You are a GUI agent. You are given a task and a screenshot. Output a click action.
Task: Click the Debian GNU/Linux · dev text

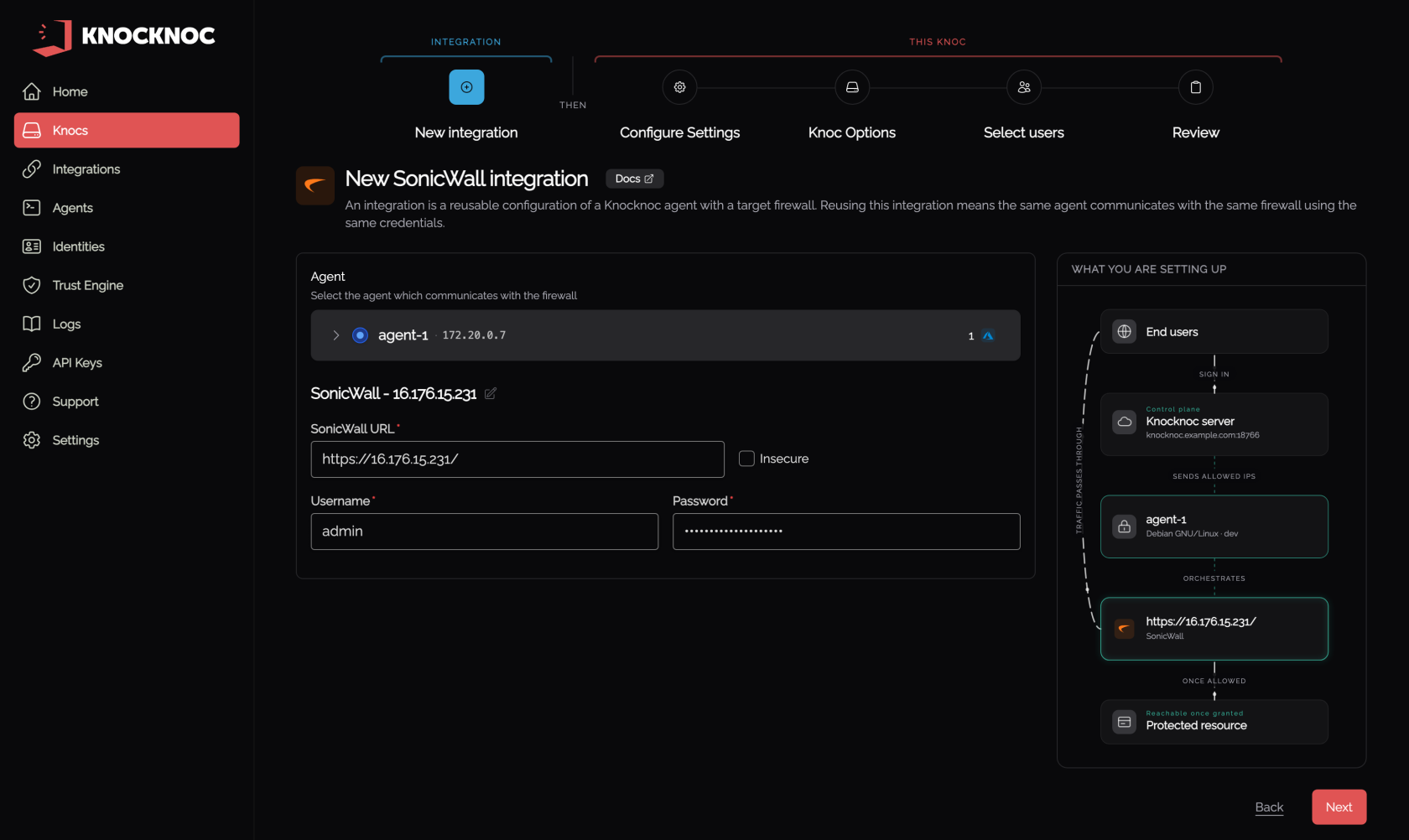click(1192, 534)
